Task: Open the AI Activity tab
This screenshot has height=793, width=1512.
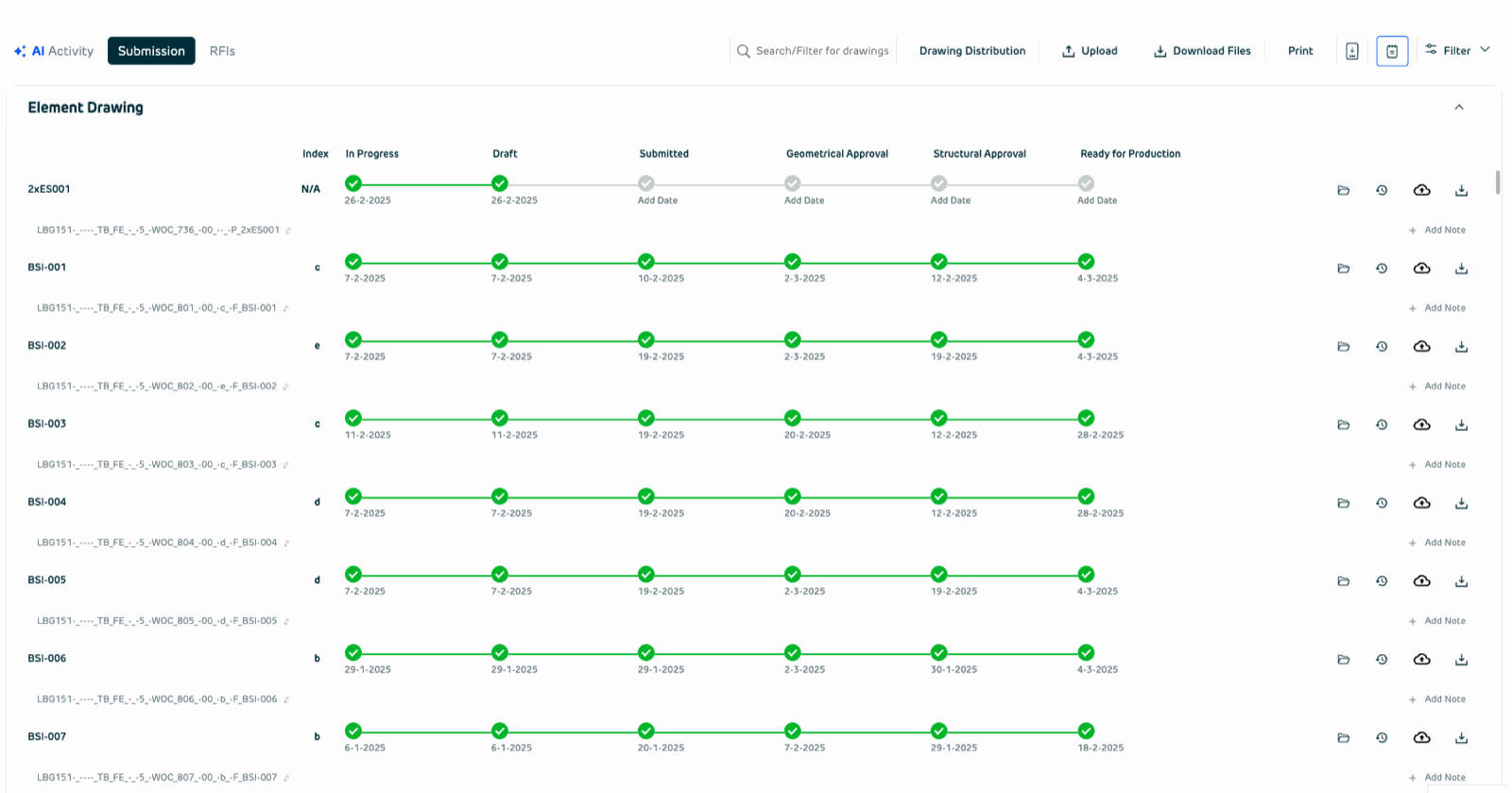Action: point(54,51)
